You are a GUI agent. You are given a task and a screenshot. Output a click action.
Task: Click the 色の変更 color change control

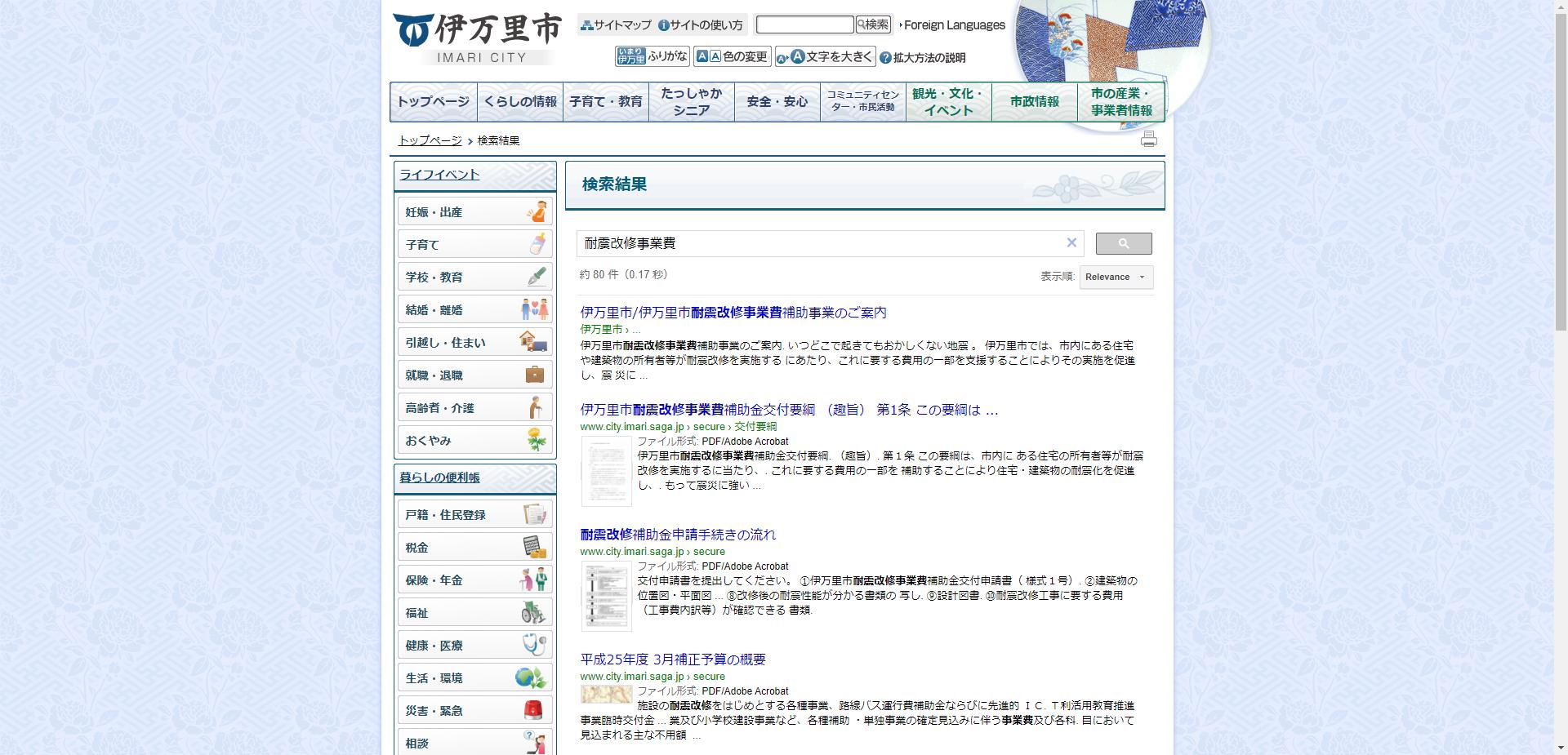[x=733, y=56]
